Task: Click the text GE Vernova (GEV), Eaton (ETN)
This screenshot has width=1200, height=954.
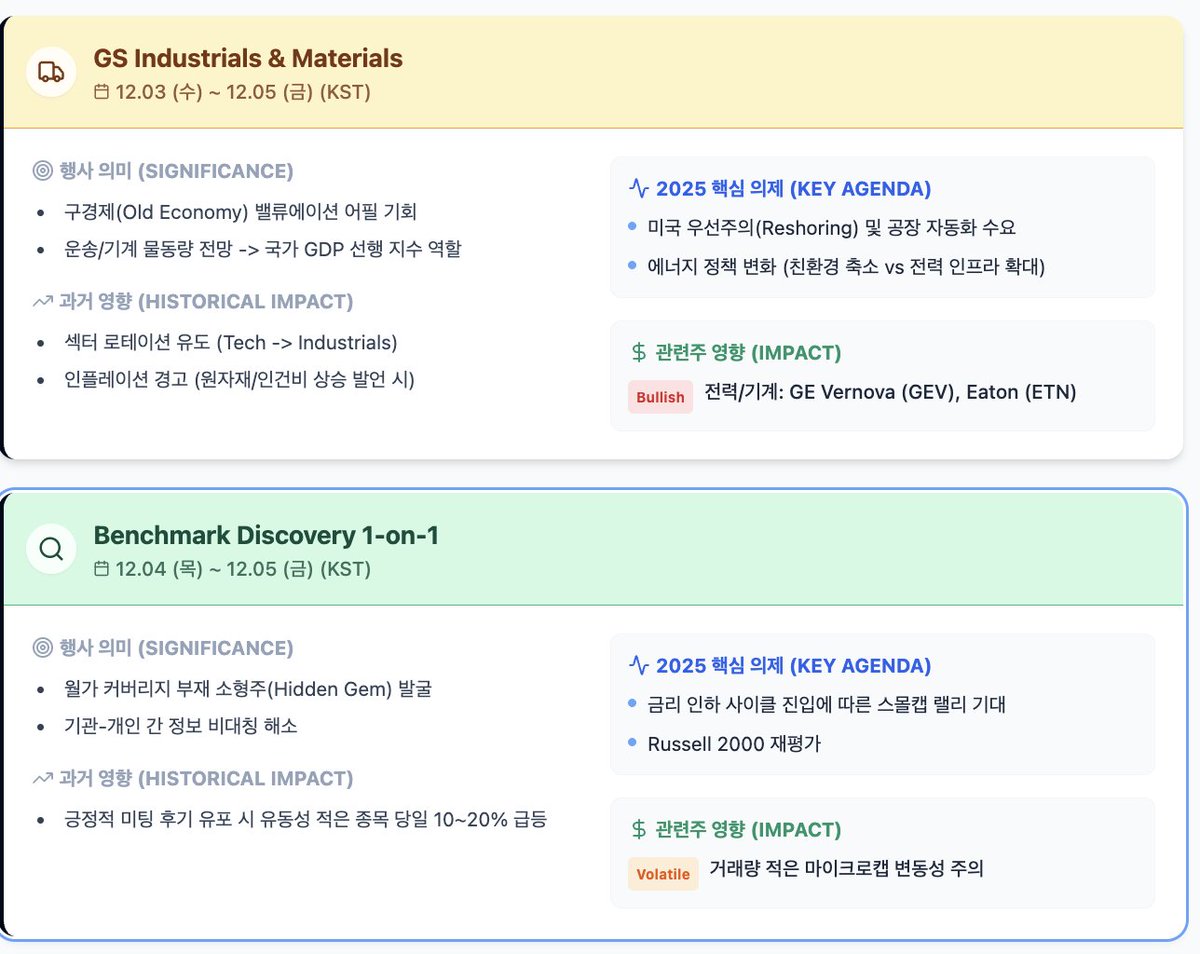Action: pos(933,392)
